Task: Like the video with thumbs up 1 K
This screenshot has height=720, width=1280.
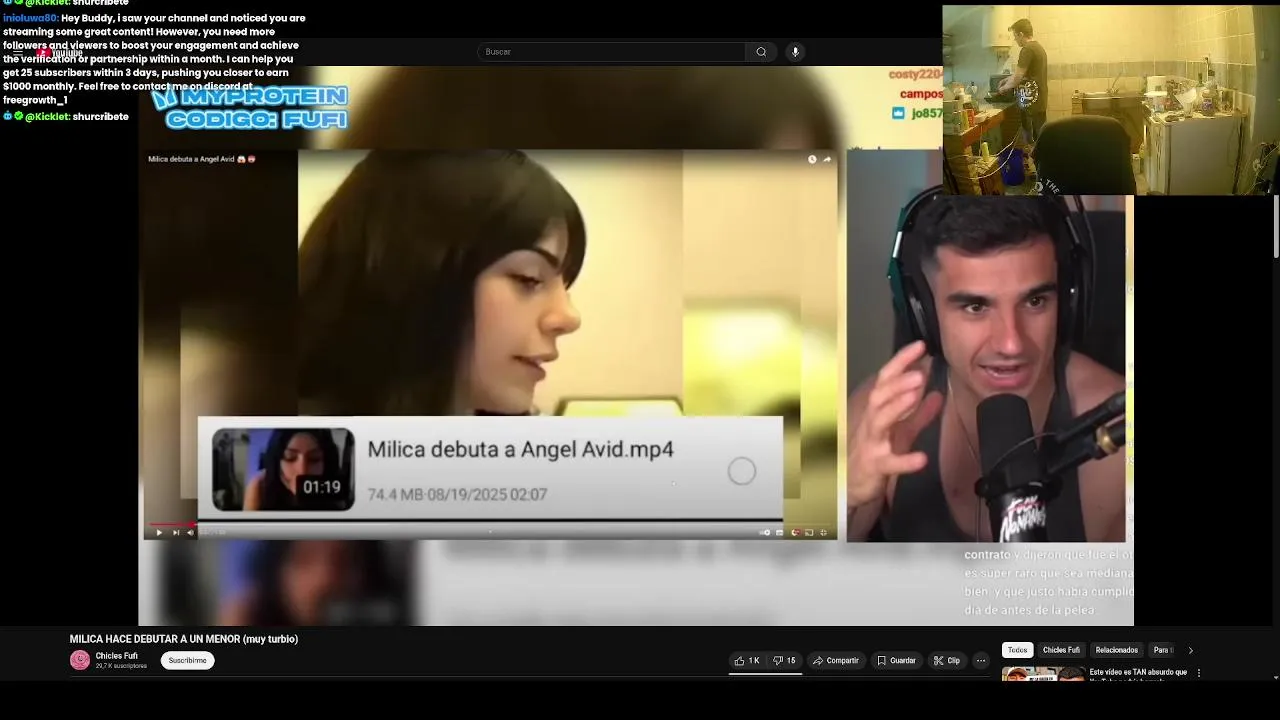Action: 747,660
